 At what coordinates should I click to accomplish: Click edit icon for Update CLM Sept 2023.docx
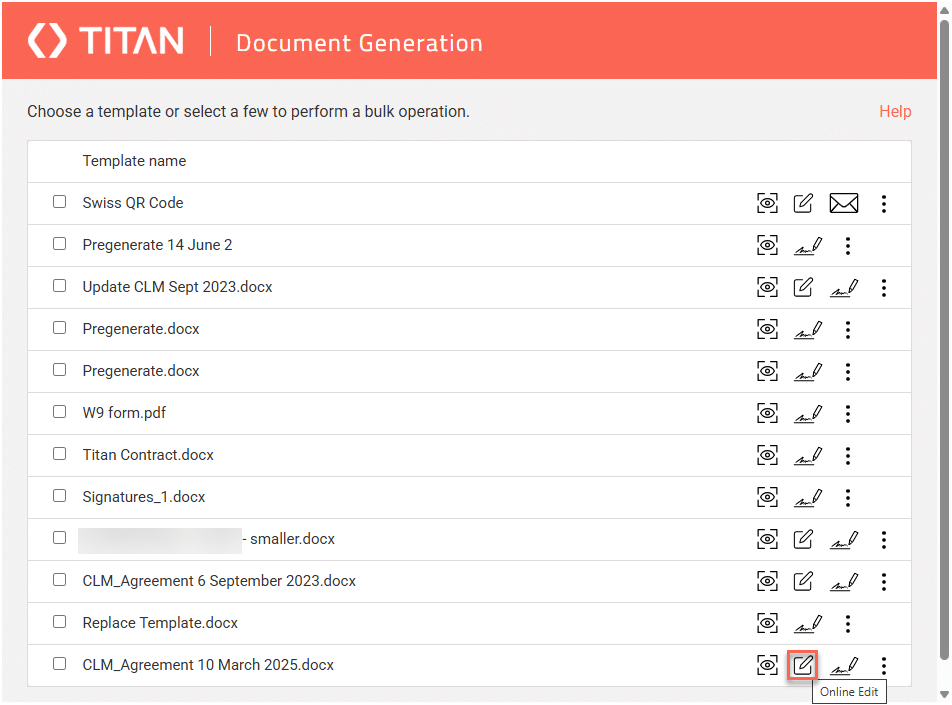pyautogui.click(x=803, y=288)
